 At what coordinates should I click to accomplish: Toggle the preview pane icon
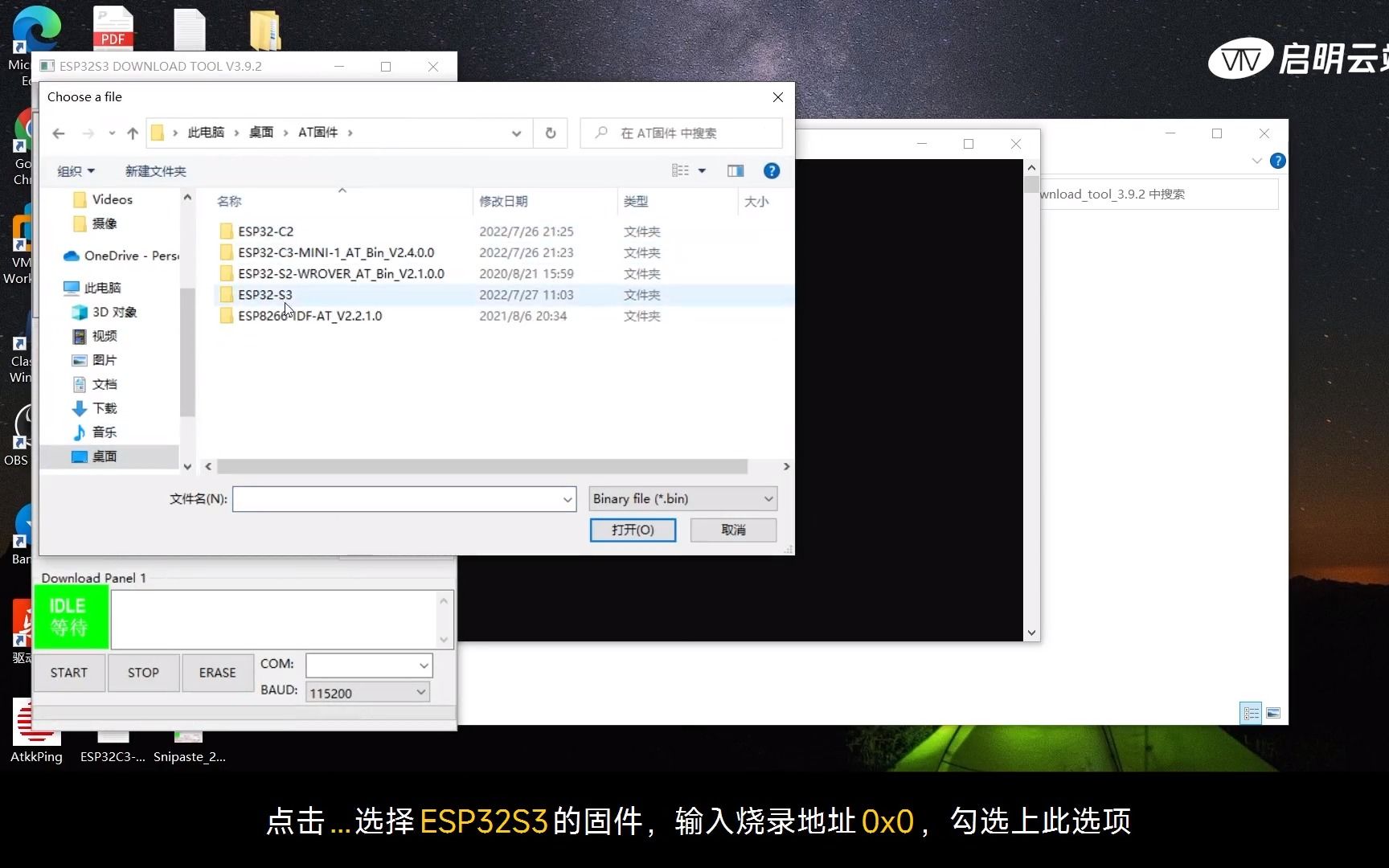pos(735,170)
